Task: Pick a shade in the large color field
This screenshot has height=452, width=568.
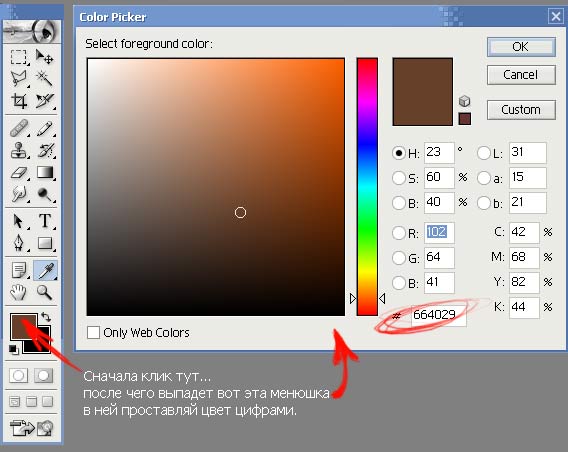Action: coord(216,187)
